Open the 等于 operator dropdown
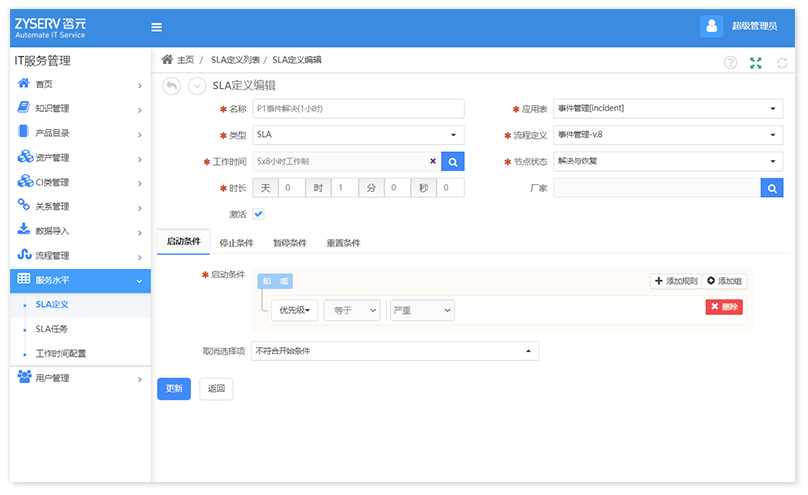This screenshot has width=808, height=495. [x=352, y=311]
